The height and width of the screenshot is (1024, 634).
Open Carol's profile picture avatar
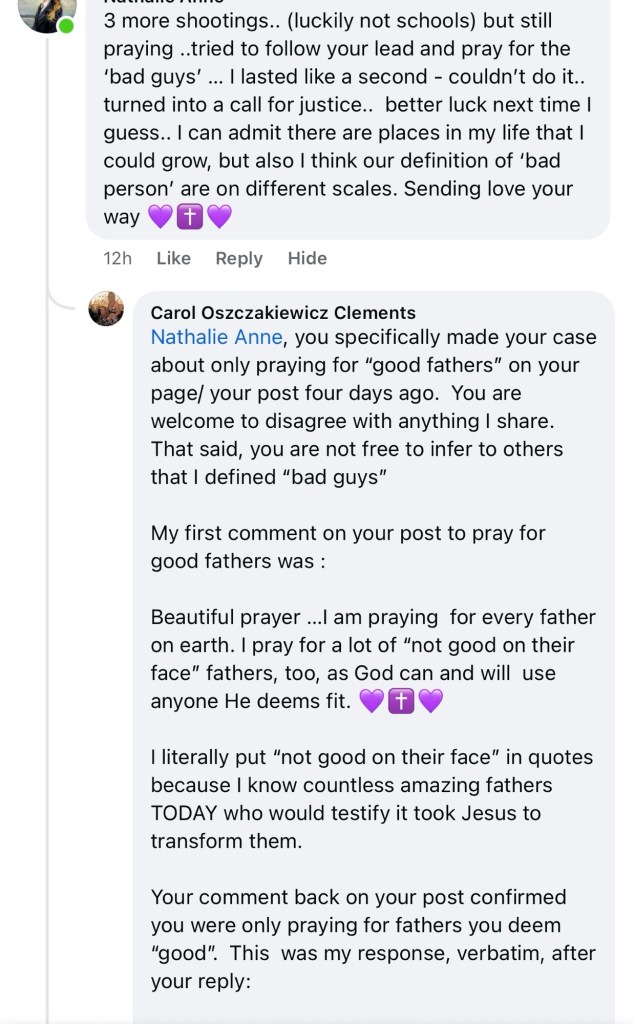106,309
